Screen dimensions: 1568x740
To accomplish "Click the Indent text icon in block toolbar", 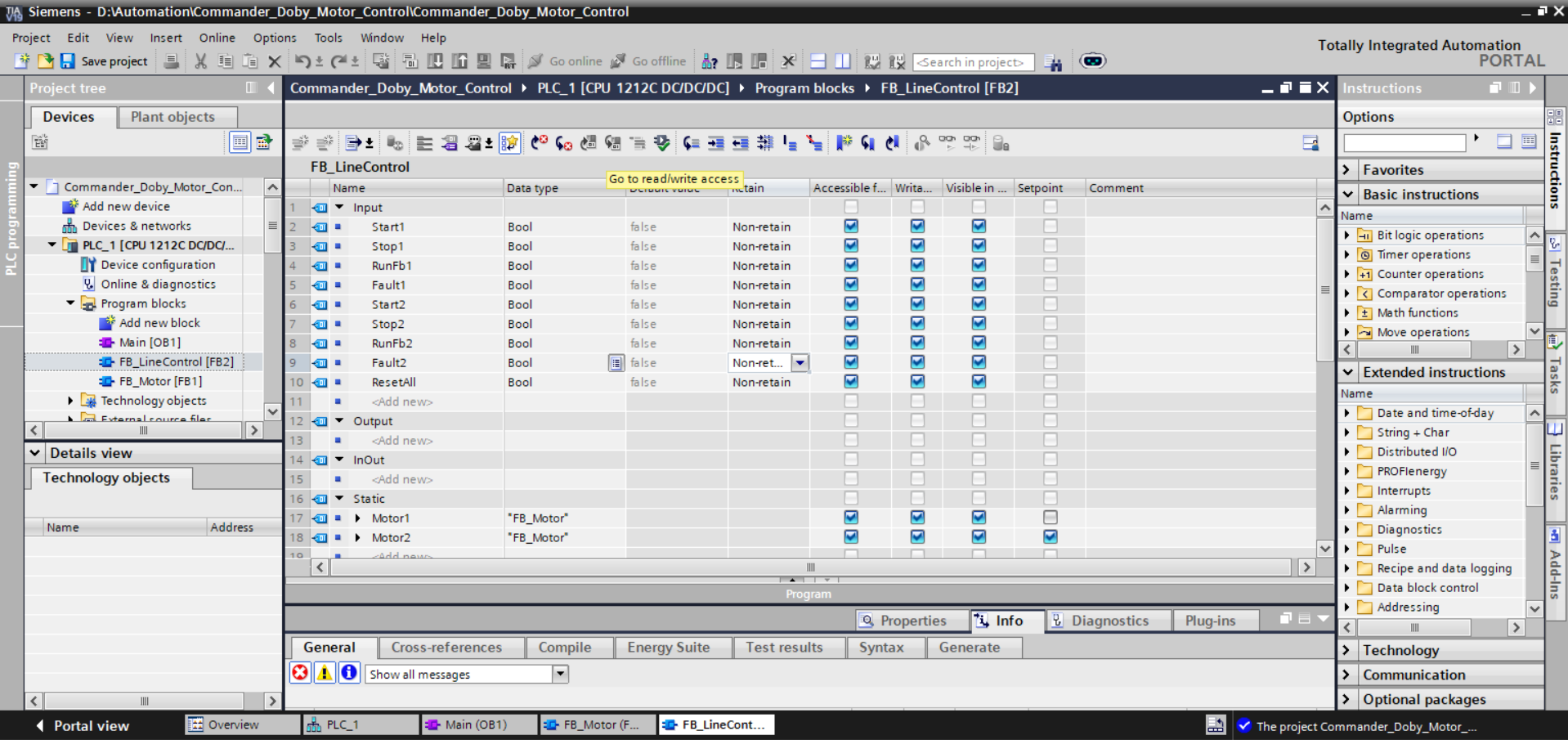I will click(715, 143).
